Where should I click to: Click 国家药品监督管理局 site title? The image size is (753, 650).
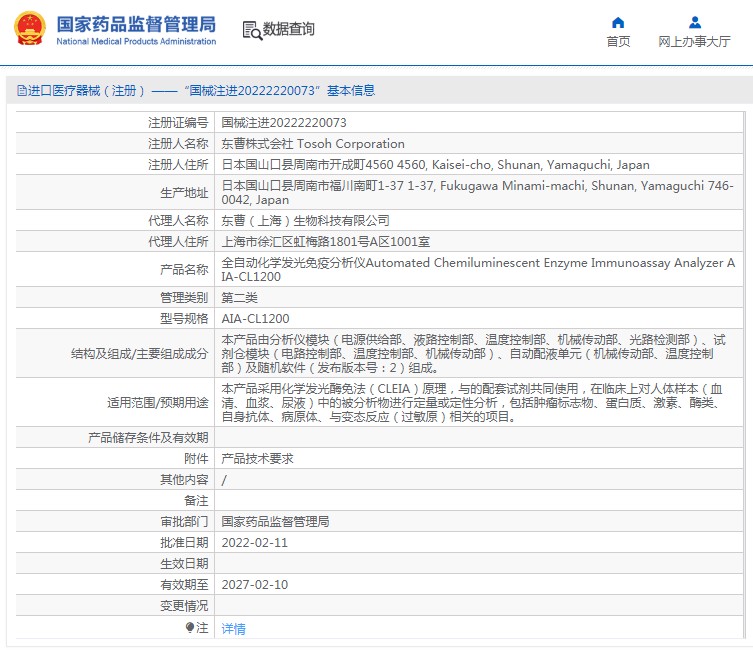(136, 24)
